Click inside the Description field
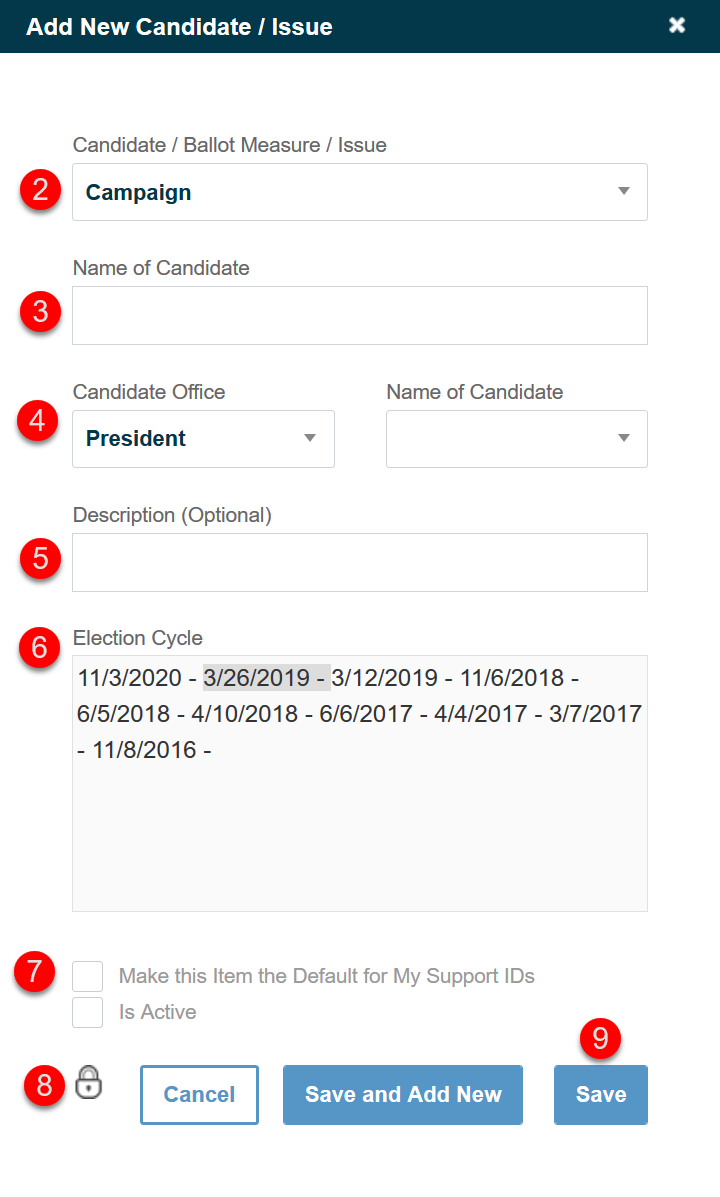 pos(360,562)
